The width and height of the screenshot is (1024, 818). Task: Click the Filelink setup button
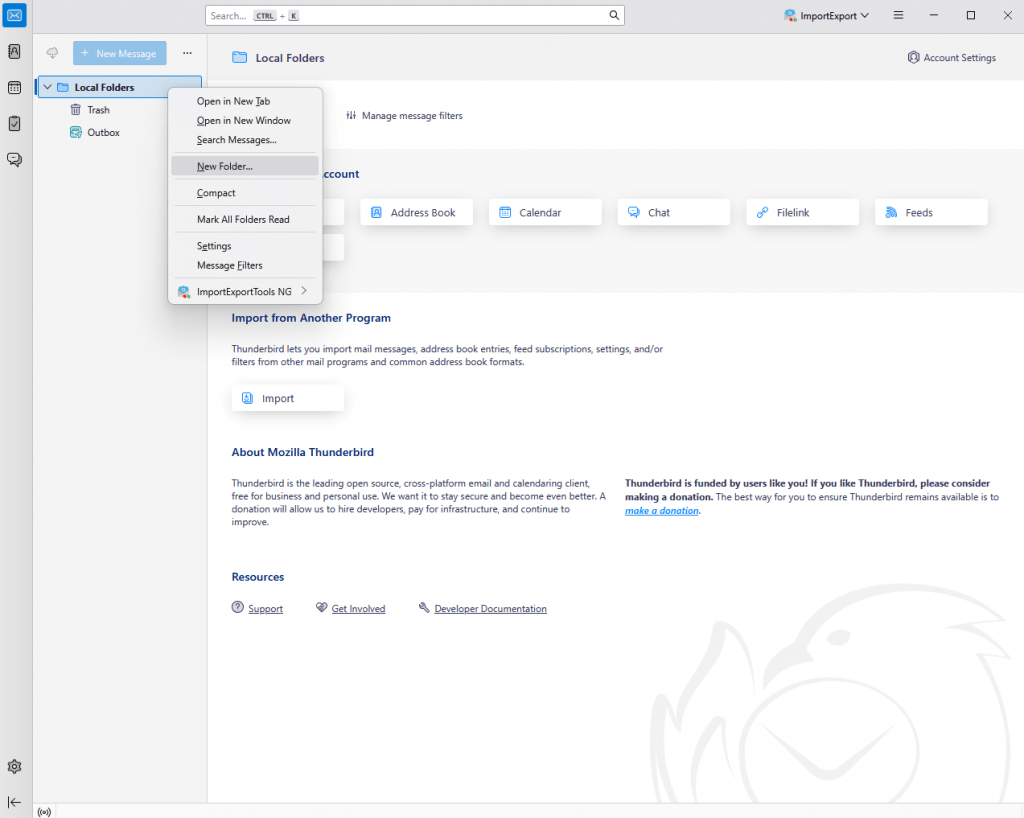802,212
